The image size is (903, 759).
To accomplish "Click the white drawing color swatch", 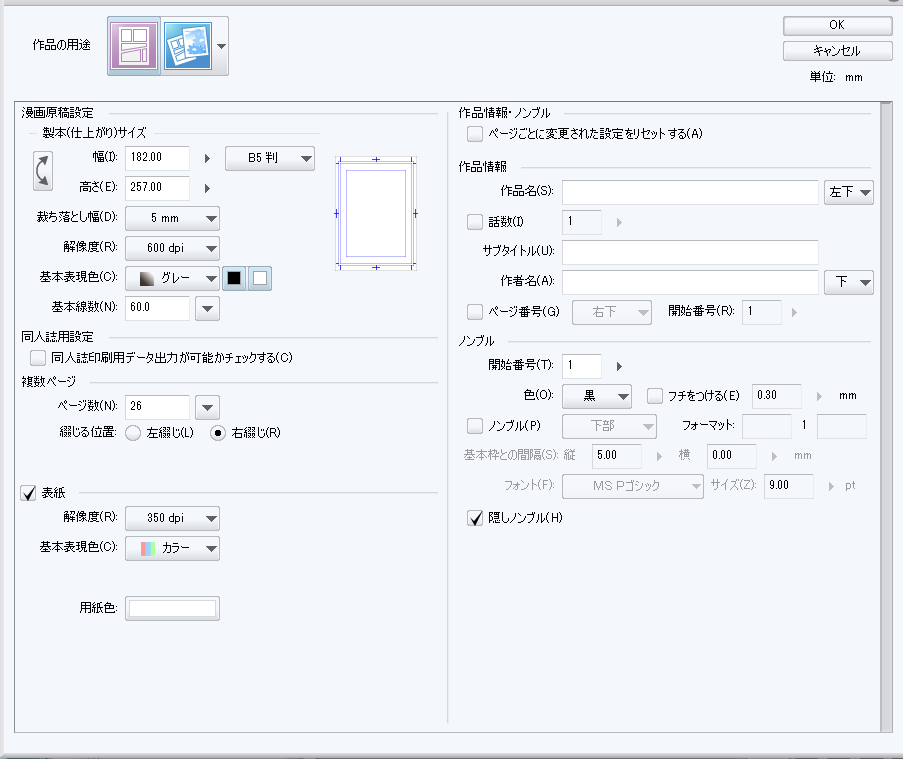I will pyautogui.click(x=260, y=279).
